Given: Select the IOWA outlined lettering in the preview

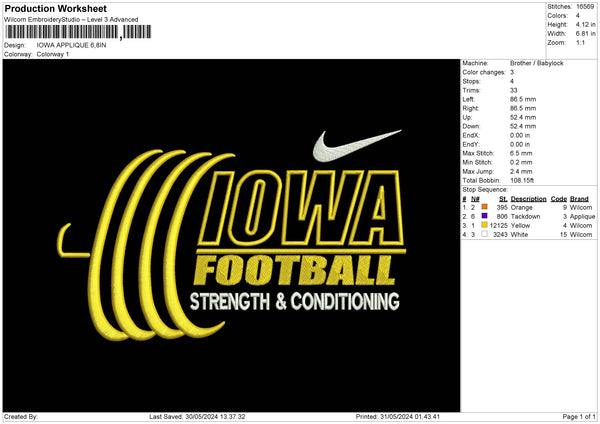Looking at the screenshot, I should [x=301, y=208].
